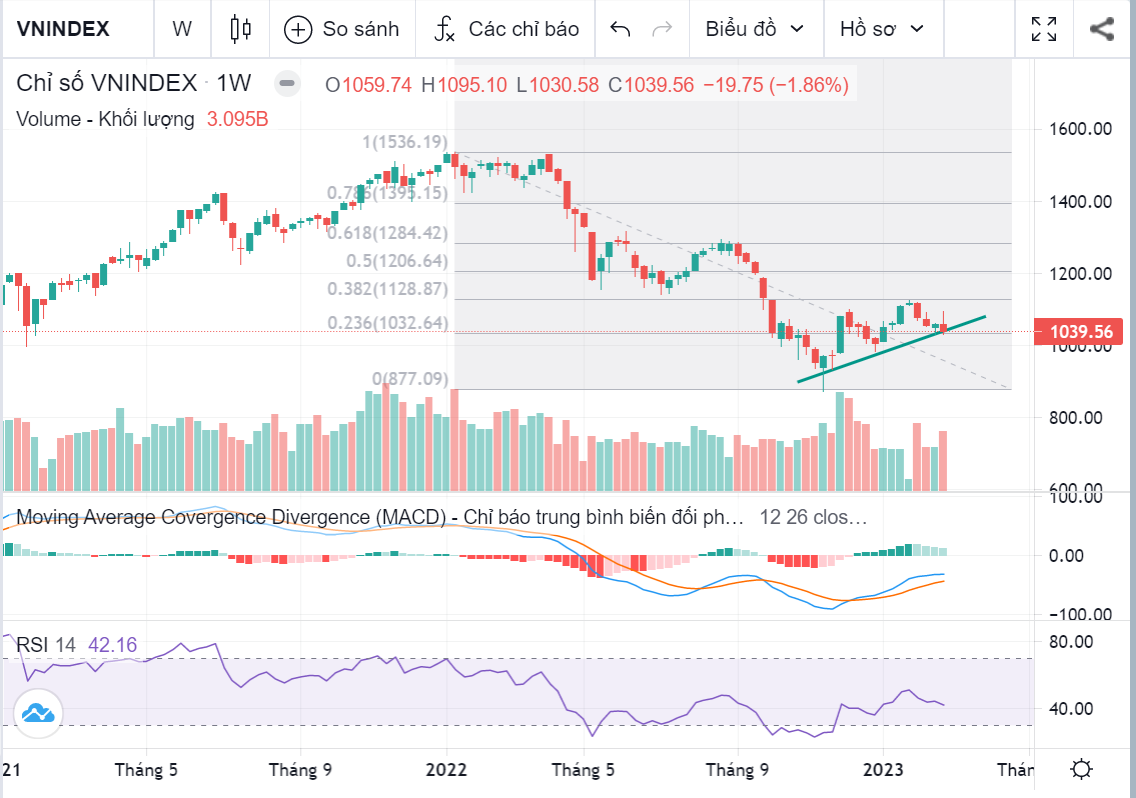Open the cloud chart logo button
This screenshot has height=798, width=1136.
pyautogui.click(x=38, y=714)
